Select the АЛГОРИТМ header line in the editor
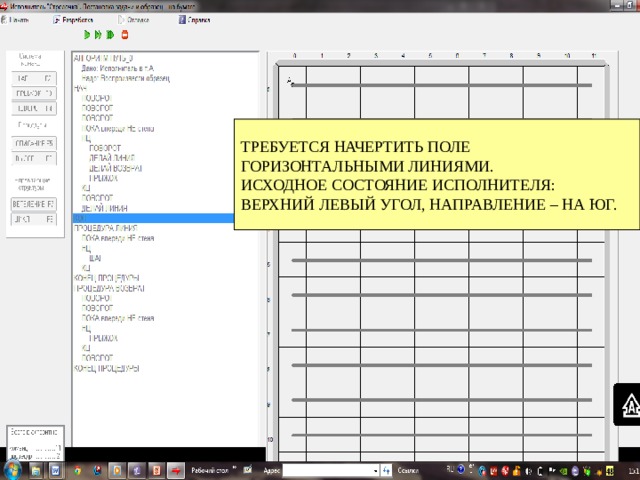Image resolution: width=640 pixels, height=480 pixels. point(103,58)
